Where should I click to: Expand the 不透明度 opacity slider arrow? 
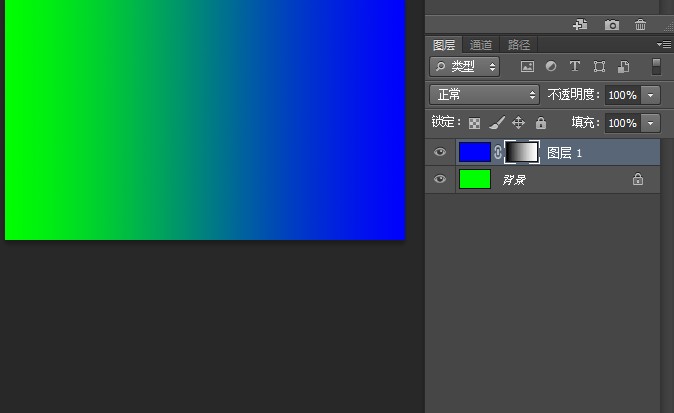651,95
